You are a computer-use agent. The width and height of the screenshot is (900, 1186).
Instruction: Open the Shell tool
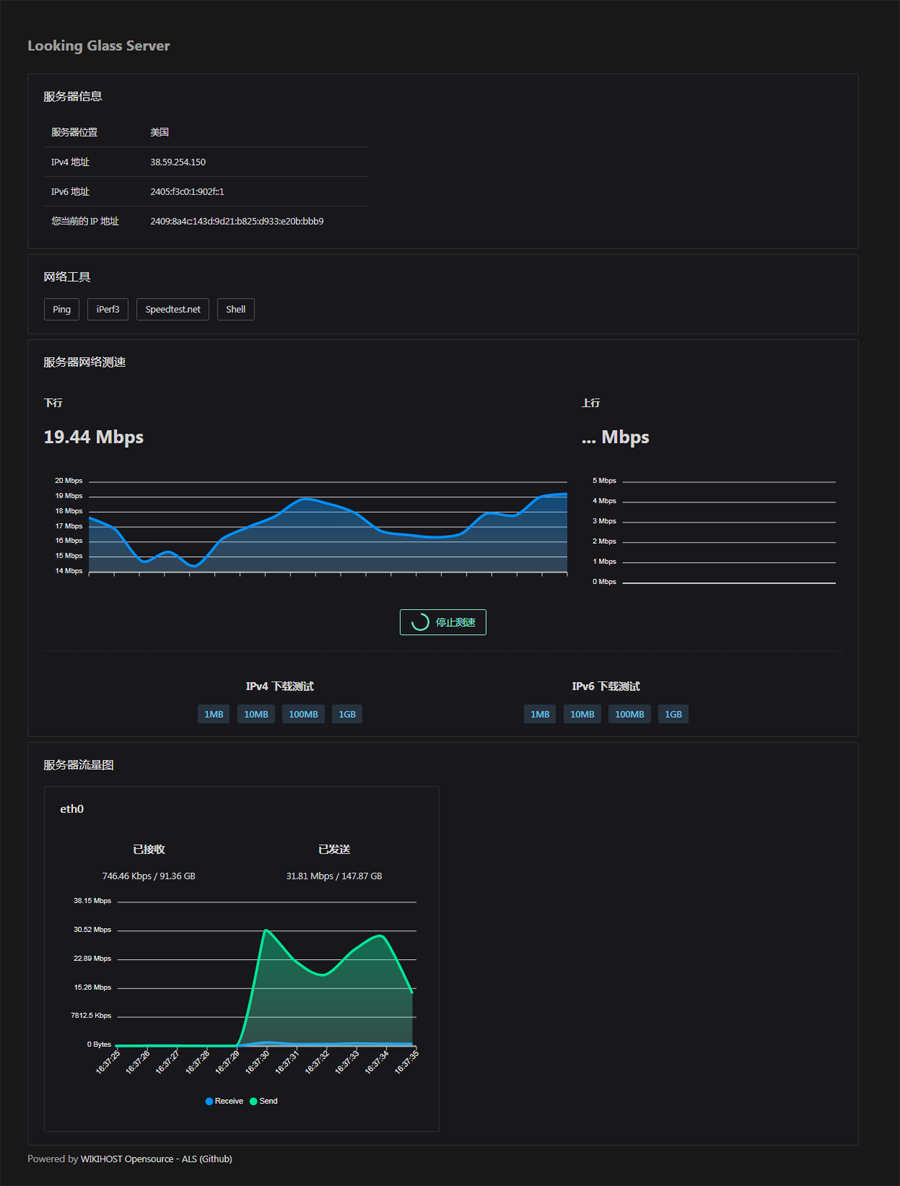tap(235, 309)
